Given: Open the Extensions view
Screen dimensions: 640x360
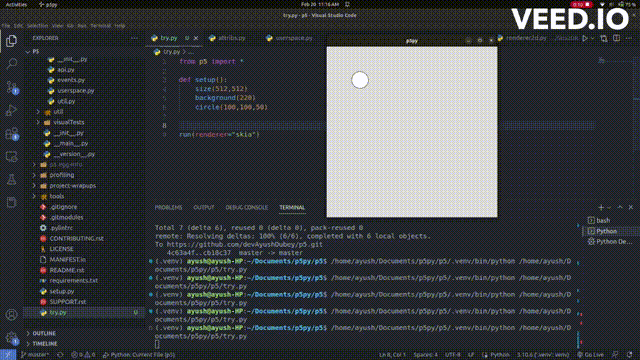Looking at the screenshot, I should [x=11, y=133].
